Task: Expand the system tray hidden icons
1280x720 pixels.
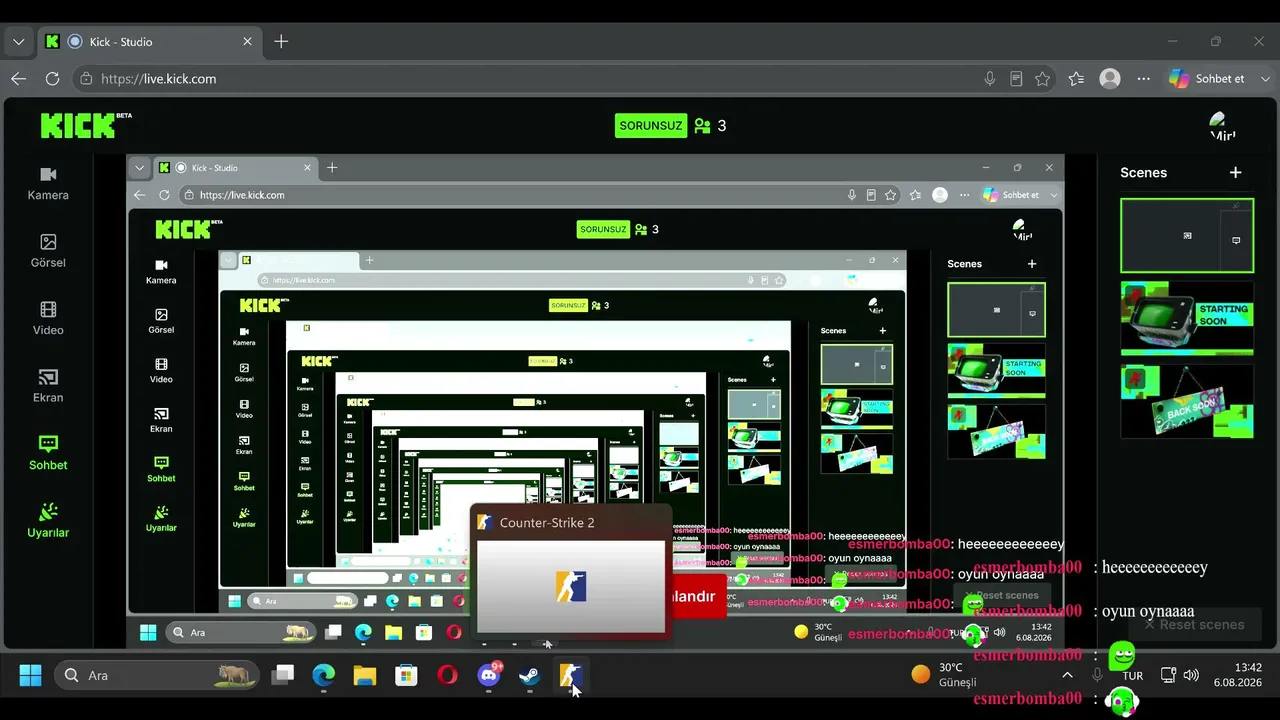Action: (x=1067, y=675)
